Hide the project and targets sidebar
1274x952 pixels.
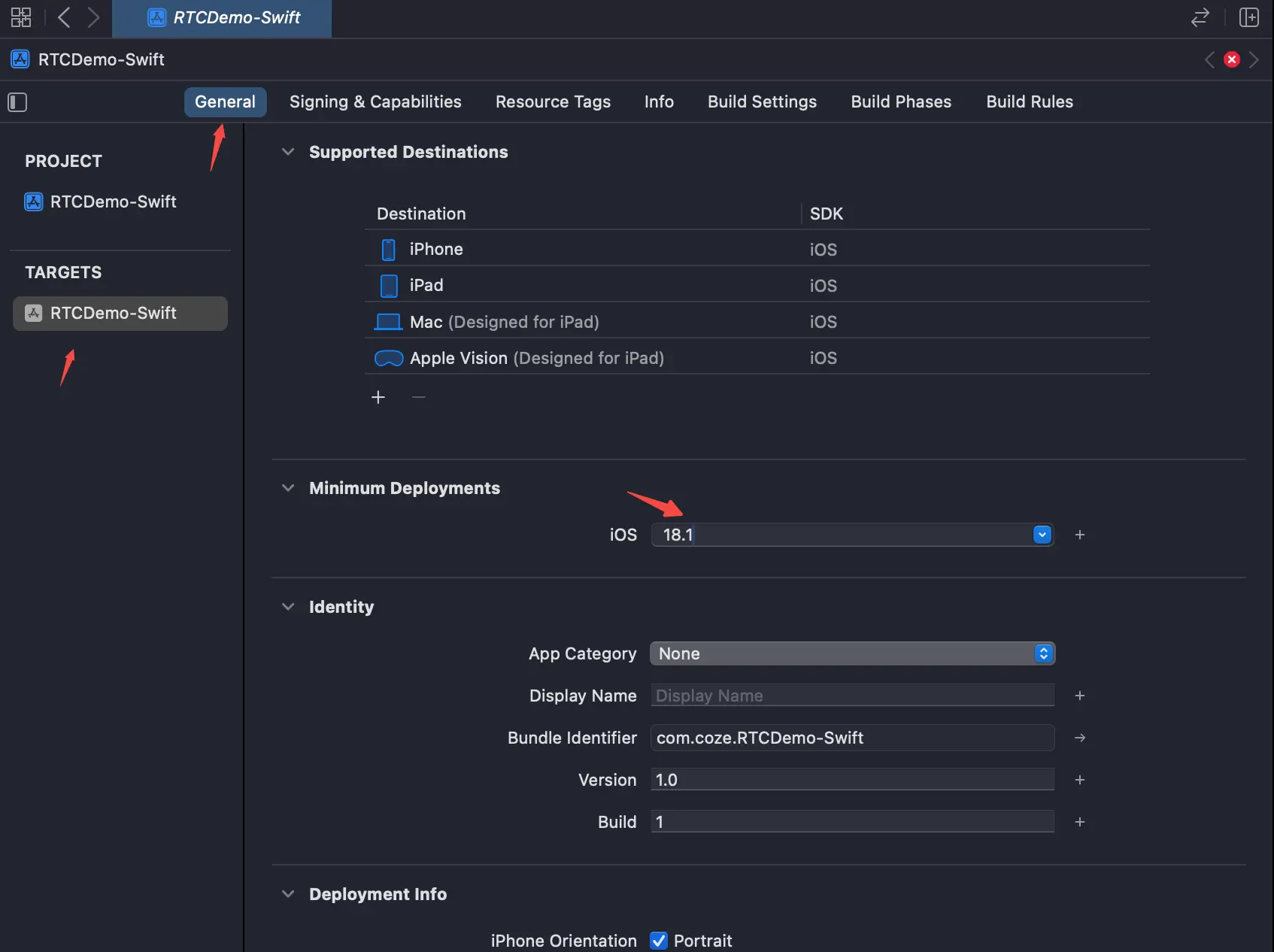click(17, 102)
